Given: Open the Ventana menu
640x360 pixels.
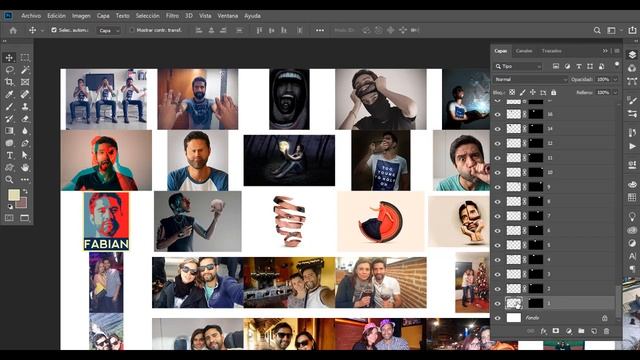Looking at the screenshot, I should 227,16.
